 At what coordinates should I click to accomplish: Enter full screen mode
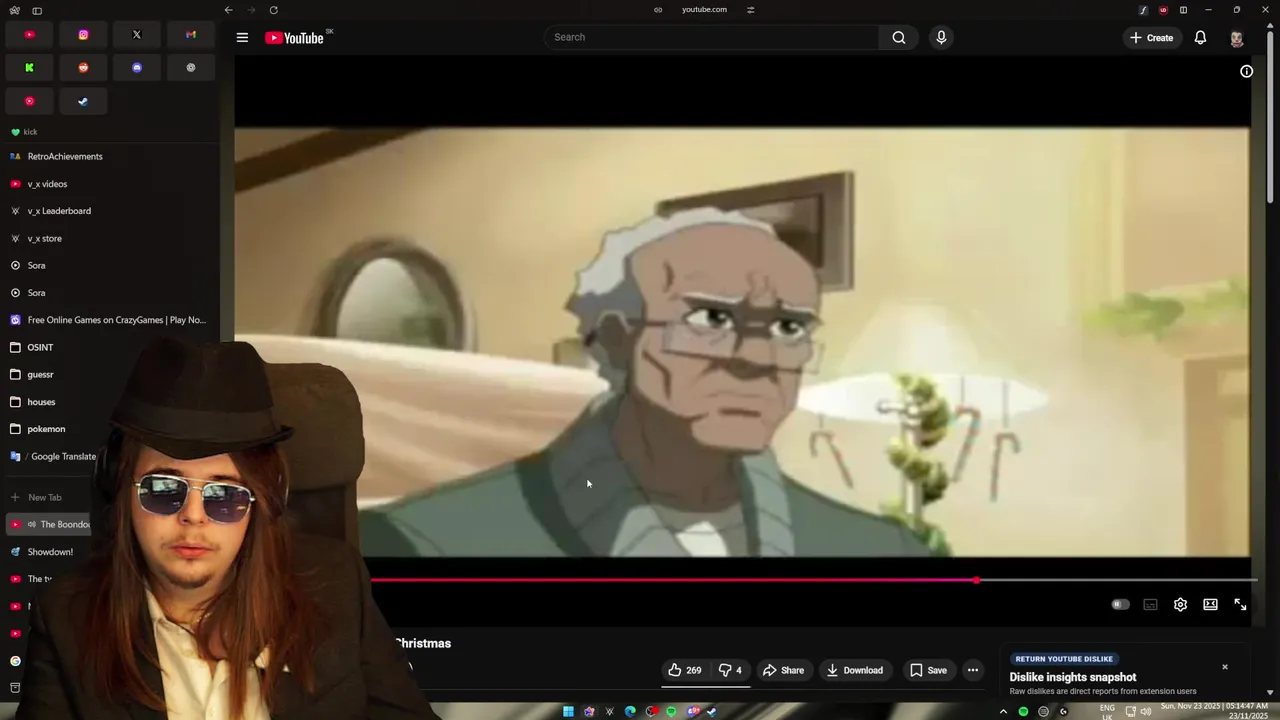tap(1240, 605)
